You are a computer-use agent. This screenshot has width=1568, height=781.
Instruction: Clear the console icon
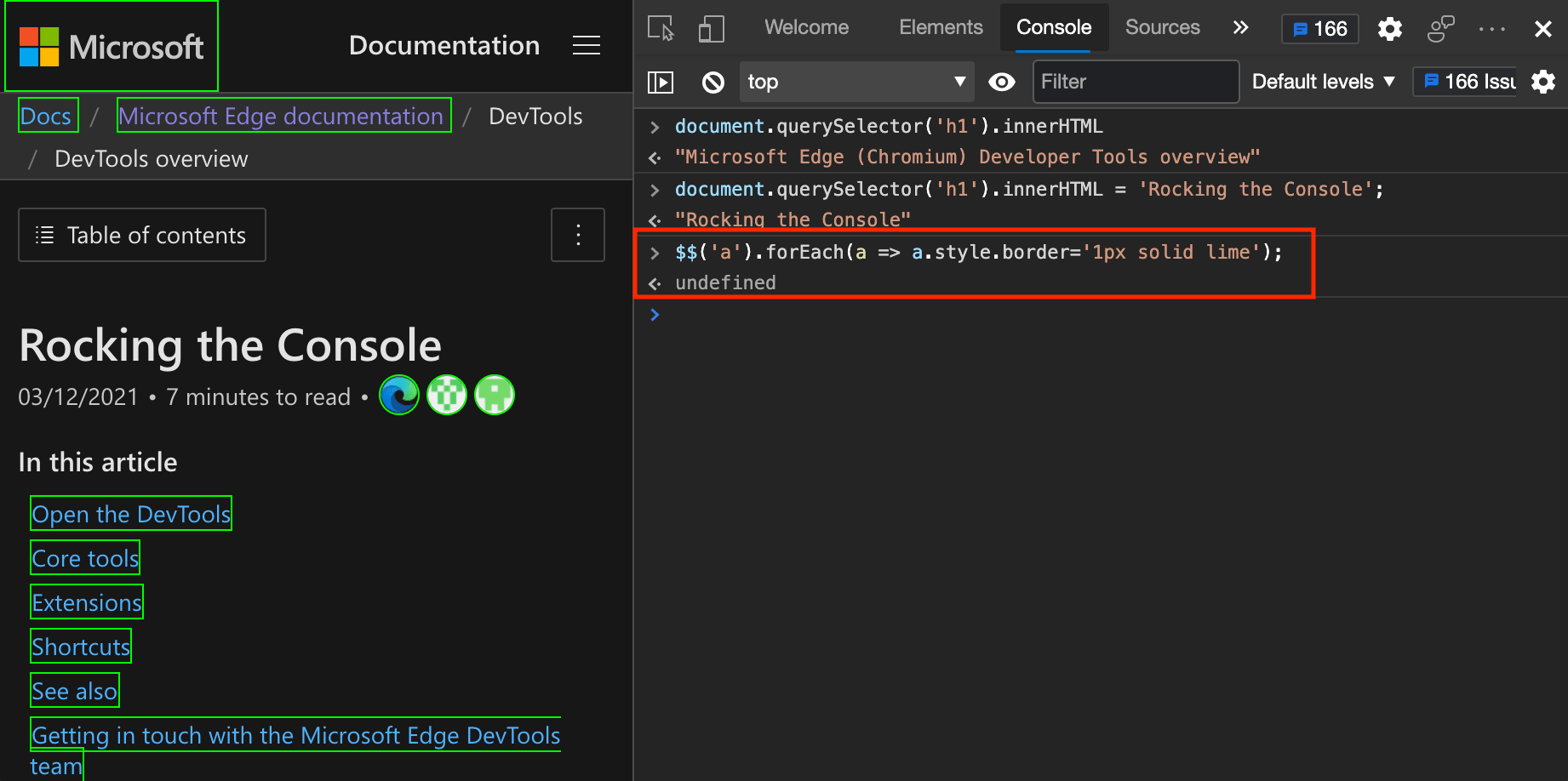(713, 82)
